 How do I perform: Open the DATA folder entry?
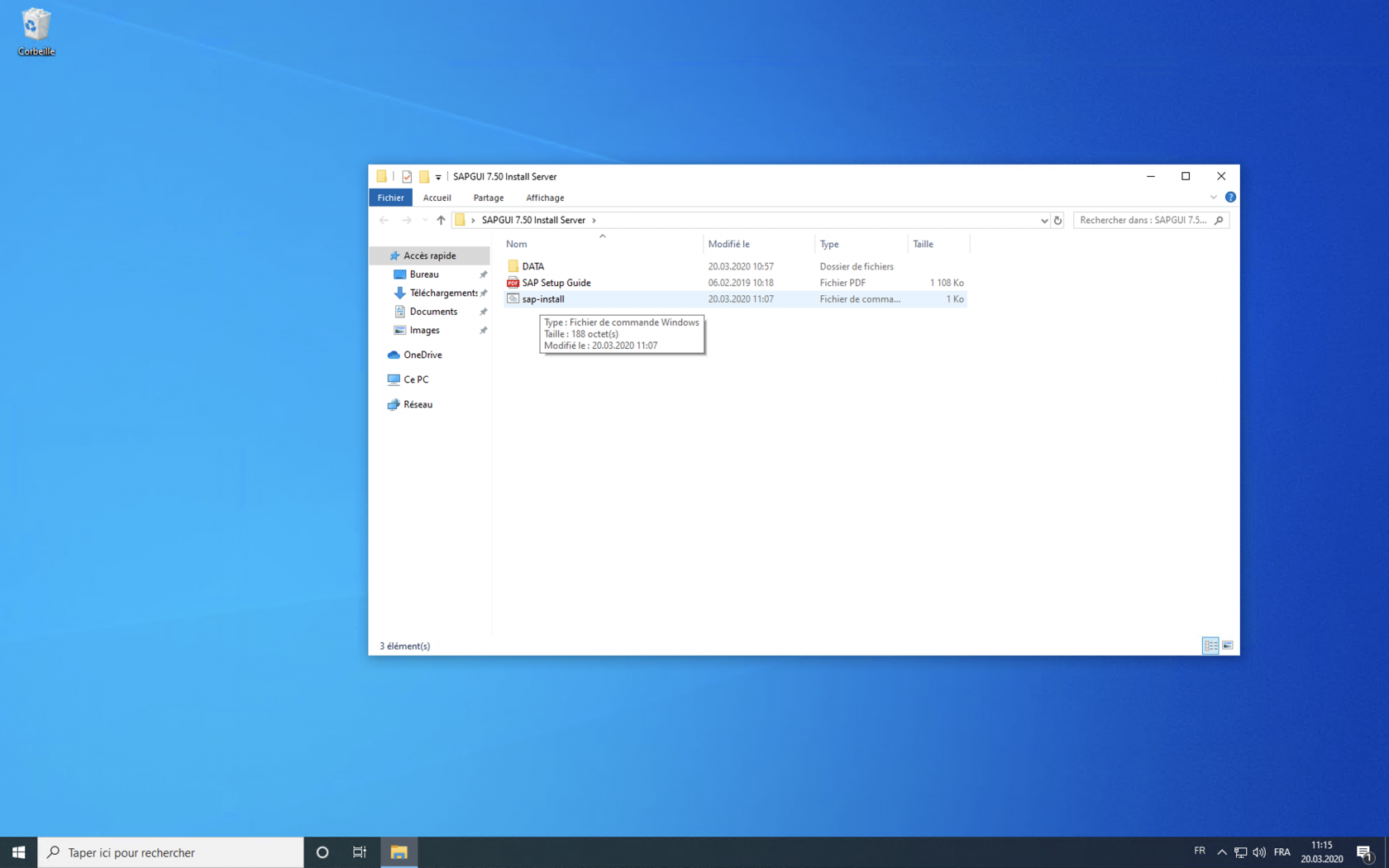click(x=532, y=266)
